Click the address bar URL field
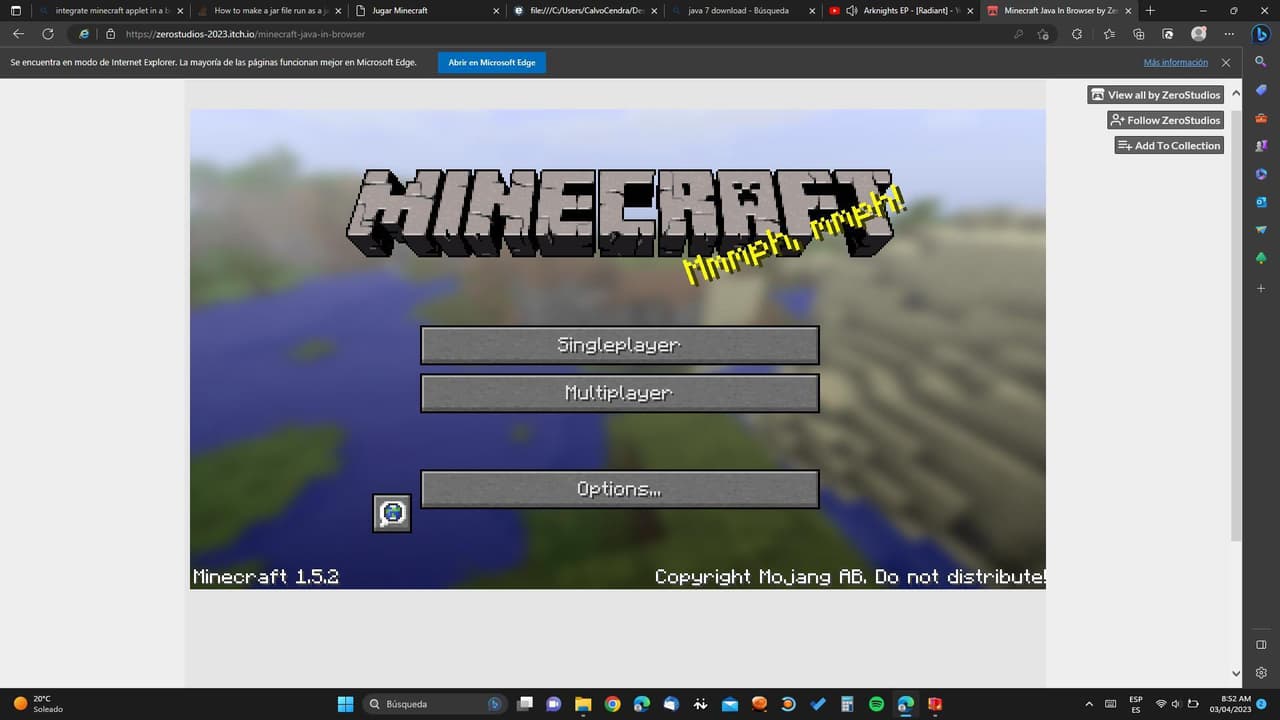Image resolution: width=1280 pixels, height=720 pixels. [x=560, y=34]
